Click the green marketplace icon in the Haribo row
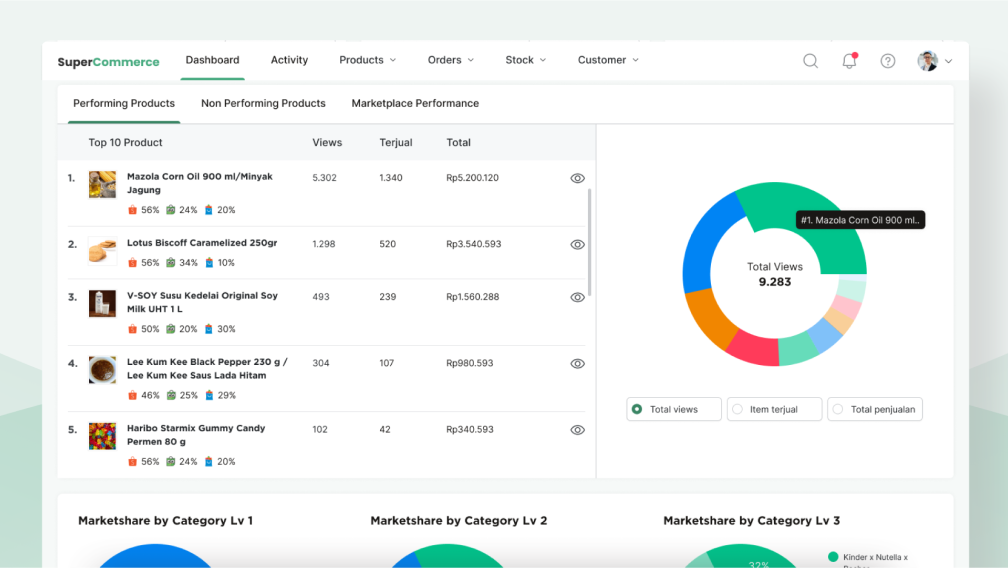 click(171, 461)
